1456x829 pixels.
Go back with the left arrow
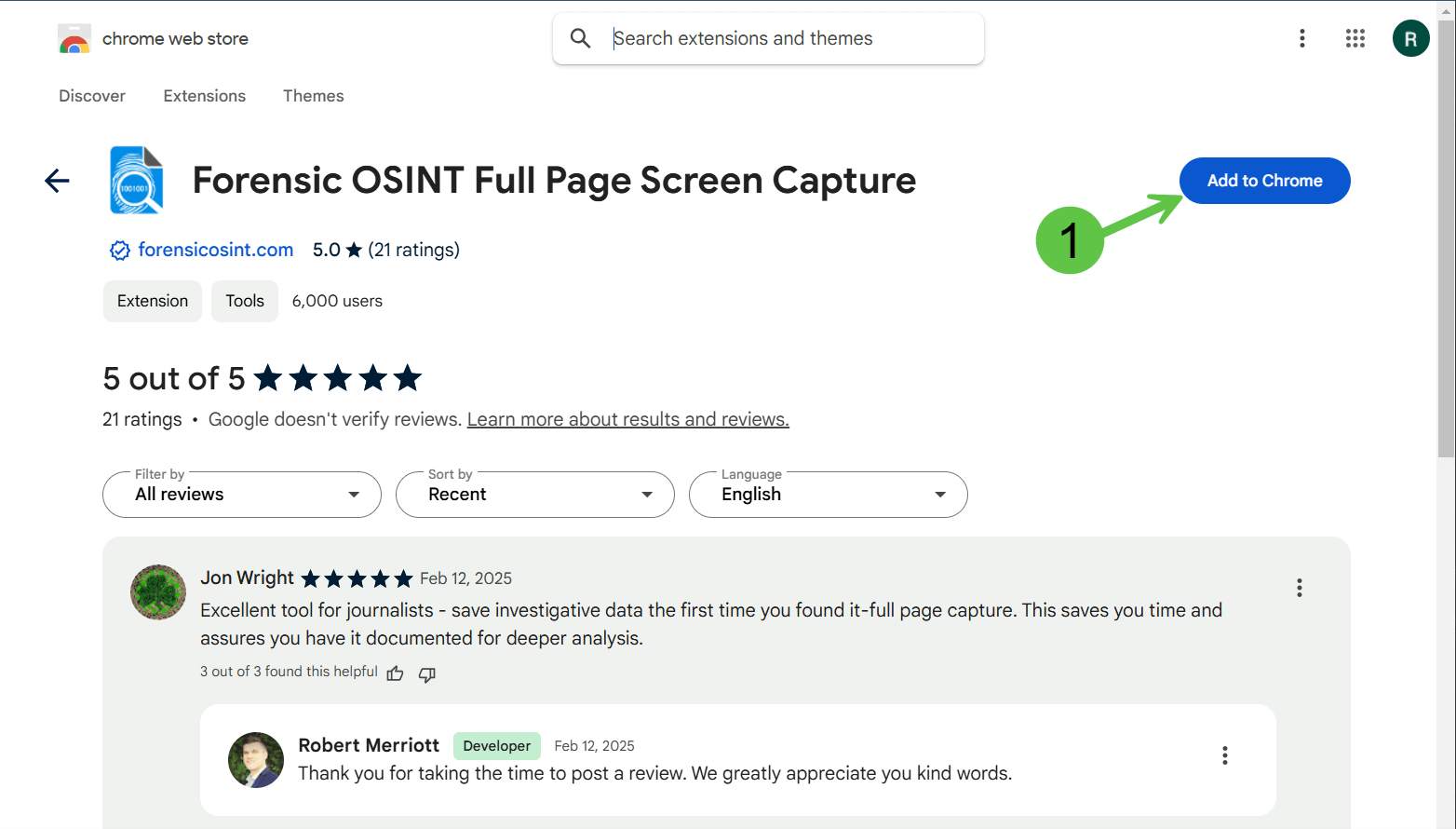click(x=57, y=181)
